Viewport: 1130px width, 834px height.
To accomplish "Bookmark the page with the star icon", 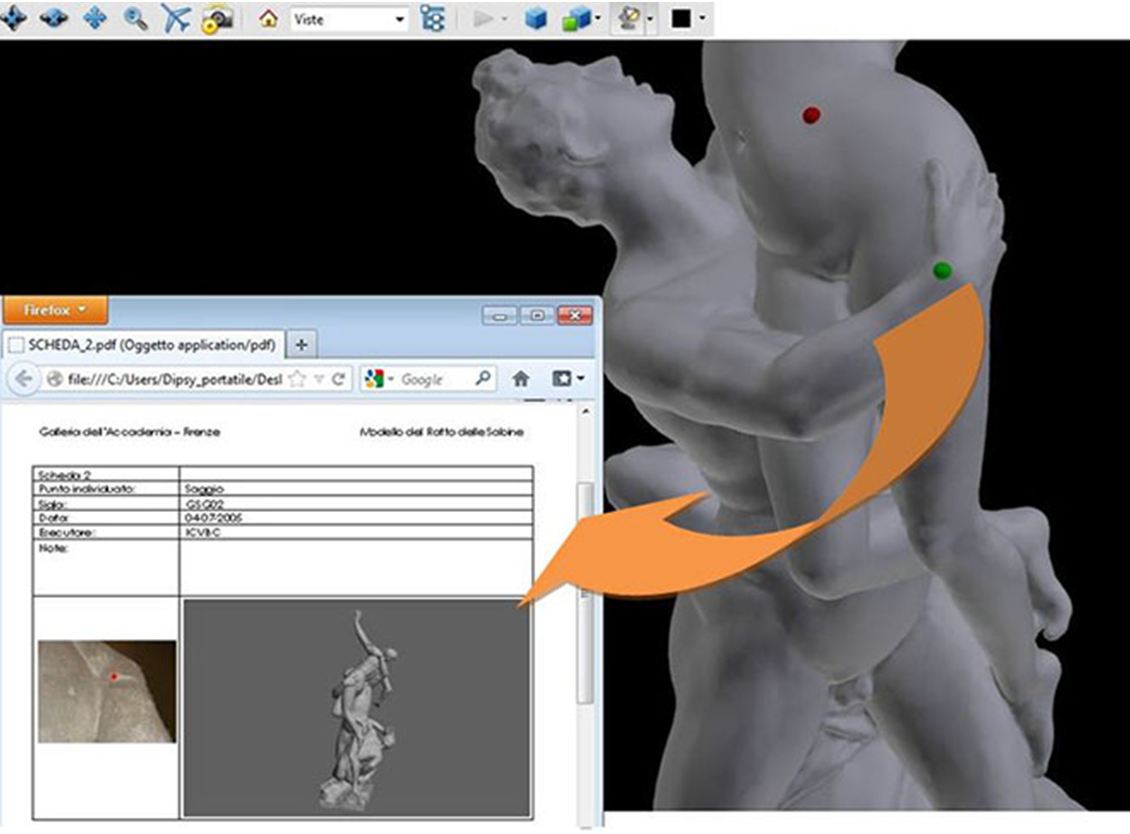I will click(x=297, y=379).
